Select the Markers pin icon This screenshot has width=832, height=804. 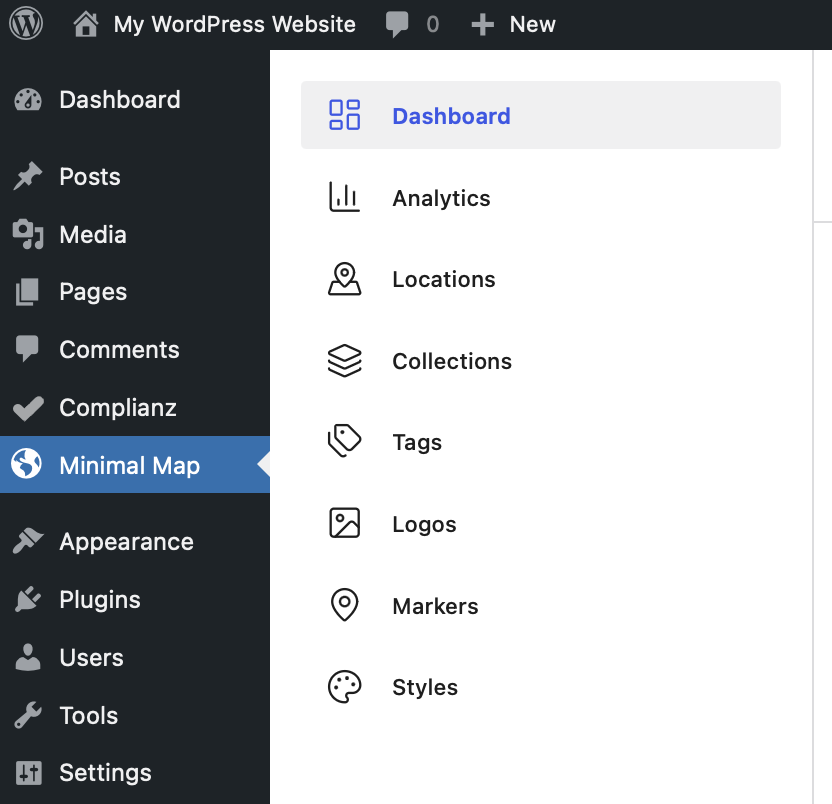(x=344, y=606)
